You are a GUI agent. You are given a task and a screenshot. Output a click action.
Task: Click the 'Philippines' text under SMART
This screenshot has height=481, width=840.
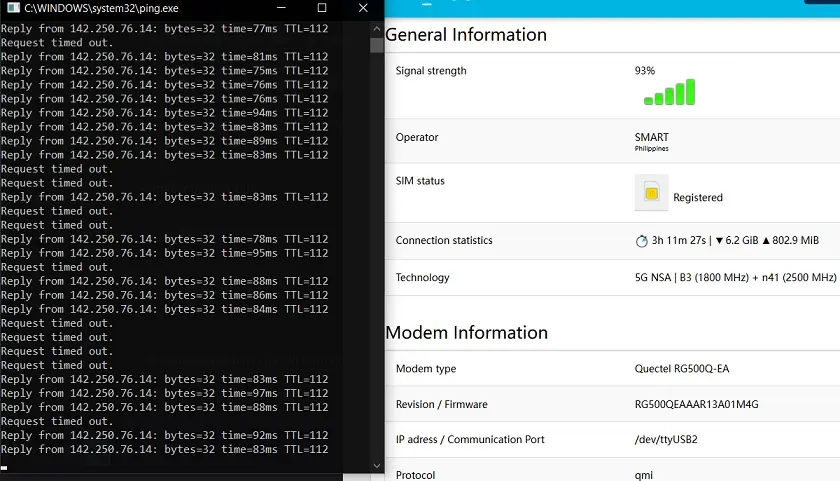(x=651, y=148)
